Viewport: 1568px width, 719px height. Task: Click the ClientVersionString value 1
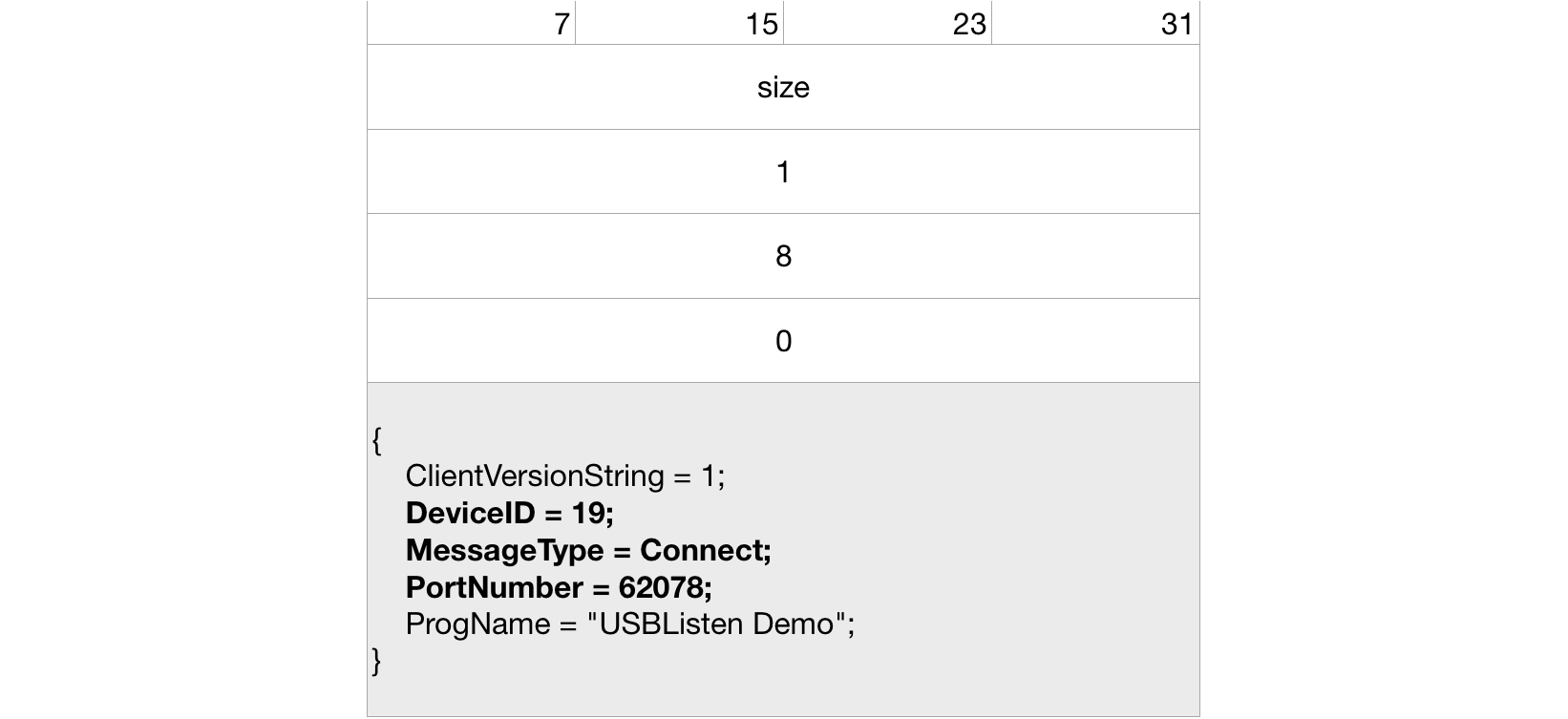coord(708,476)
